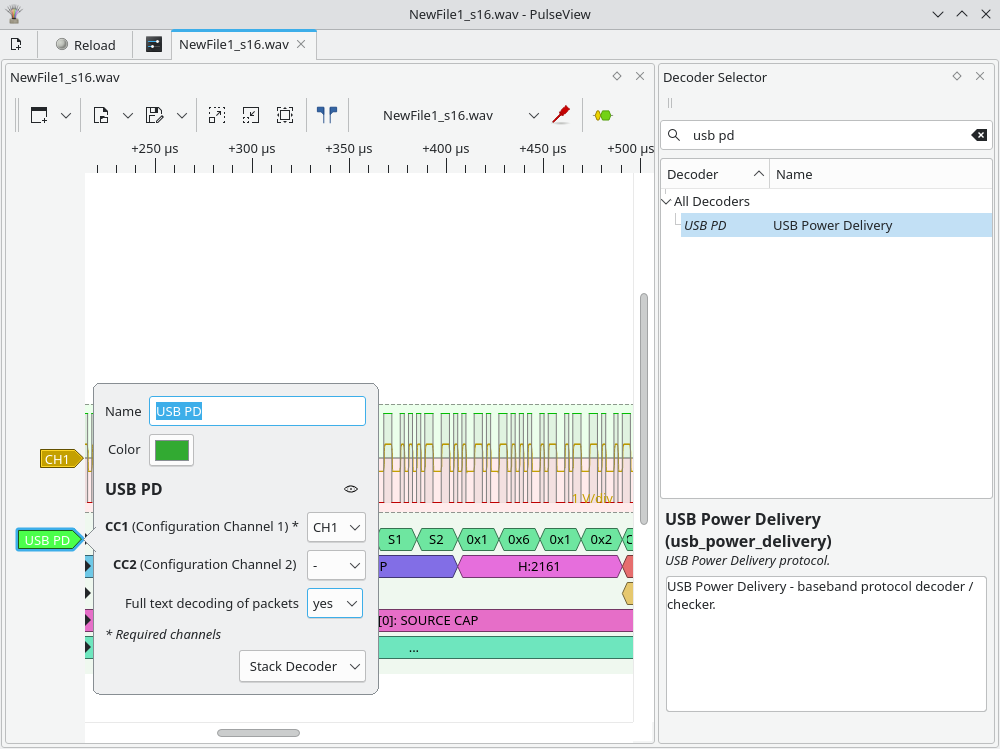The image size is (1000, 749).
Task: Click the +400 µs ruler mark
Action: tap(446, 149)
